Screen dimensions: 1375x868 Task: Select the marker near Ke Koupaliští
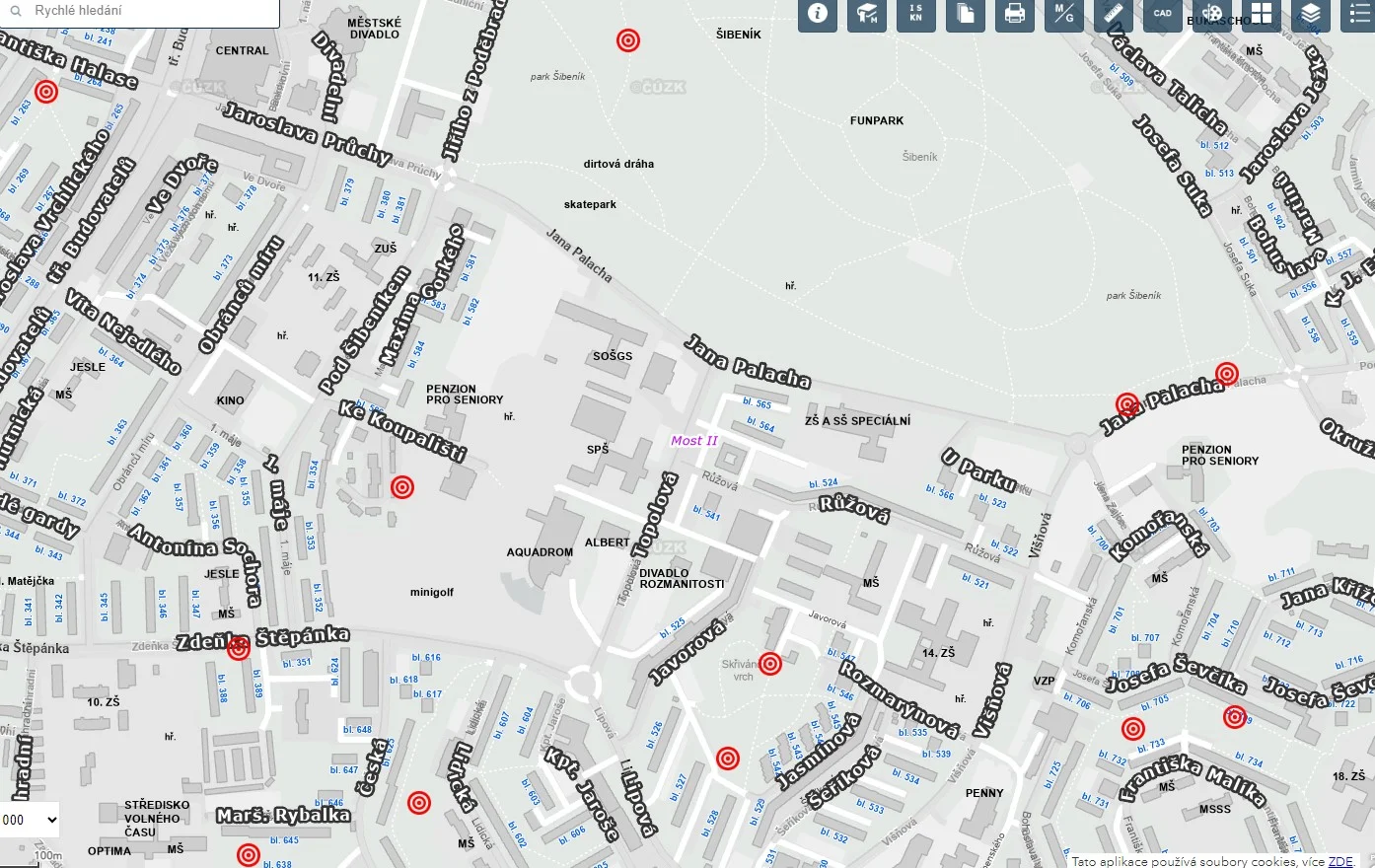(401, 487)
